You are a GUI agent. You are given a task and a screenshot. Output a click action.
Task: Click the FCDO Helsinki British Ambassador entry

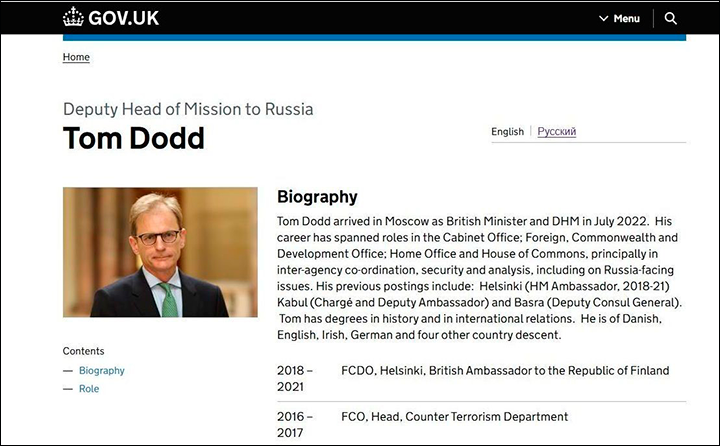pos(505,370)
